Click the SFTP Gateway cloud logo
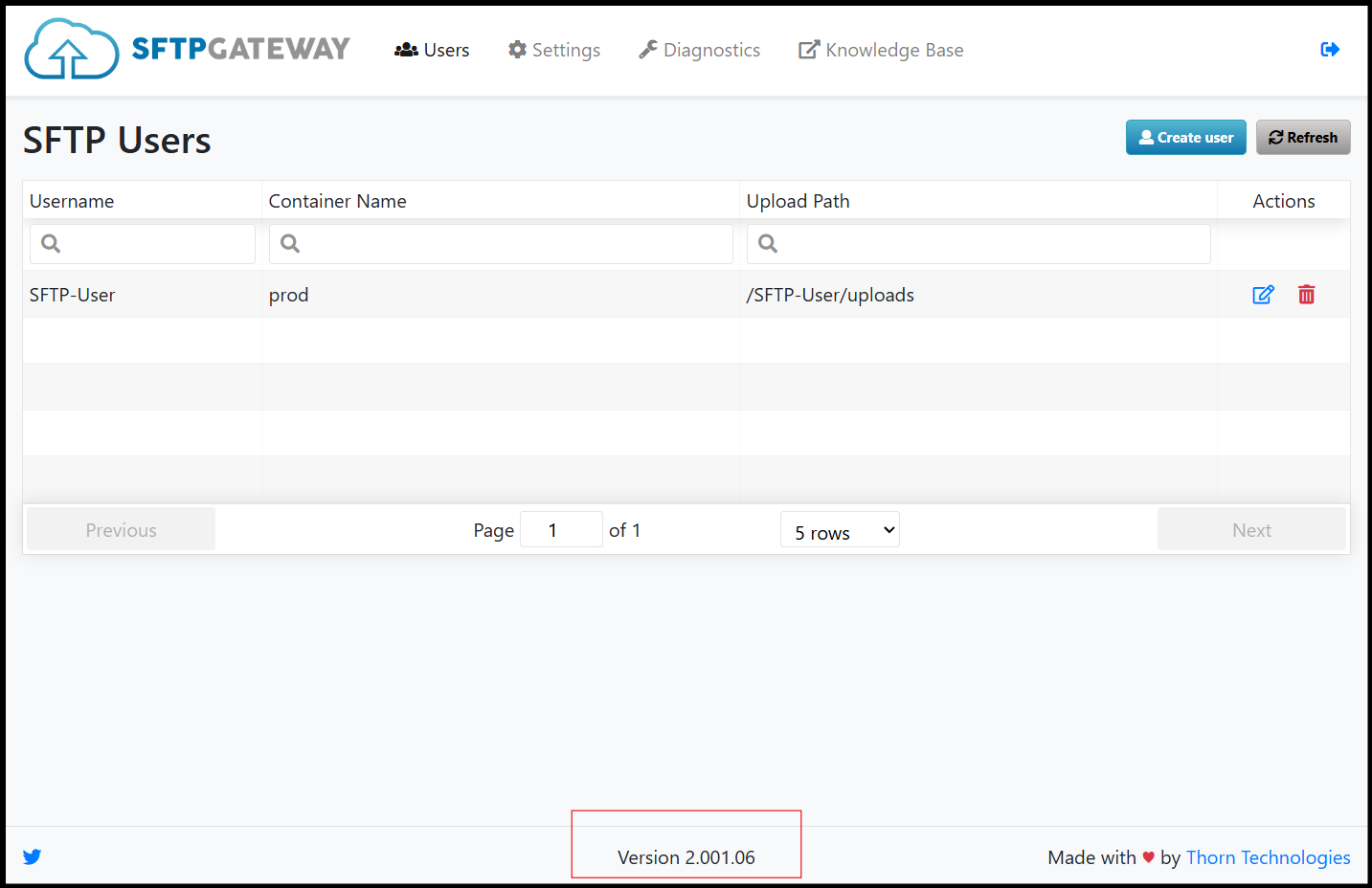The width and height of the screenshot is (1372, 888). click(x=72, y=50)
